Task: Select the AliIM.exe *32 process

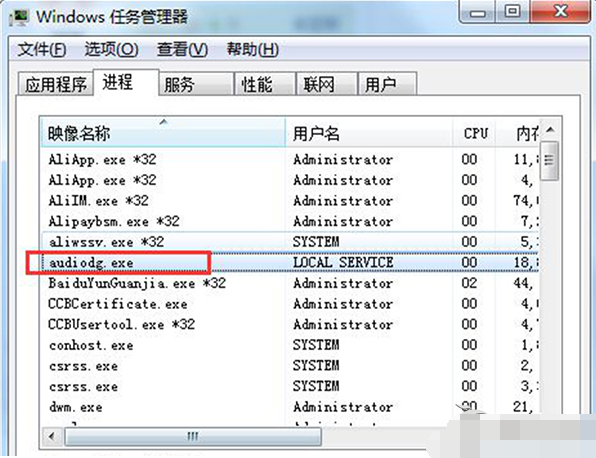Action: coord(290,200)
